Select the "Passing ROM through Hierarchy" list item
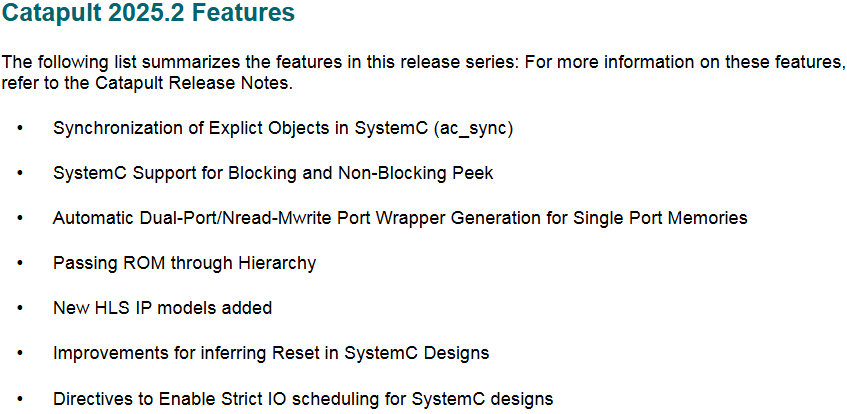 tap(184, 263)
